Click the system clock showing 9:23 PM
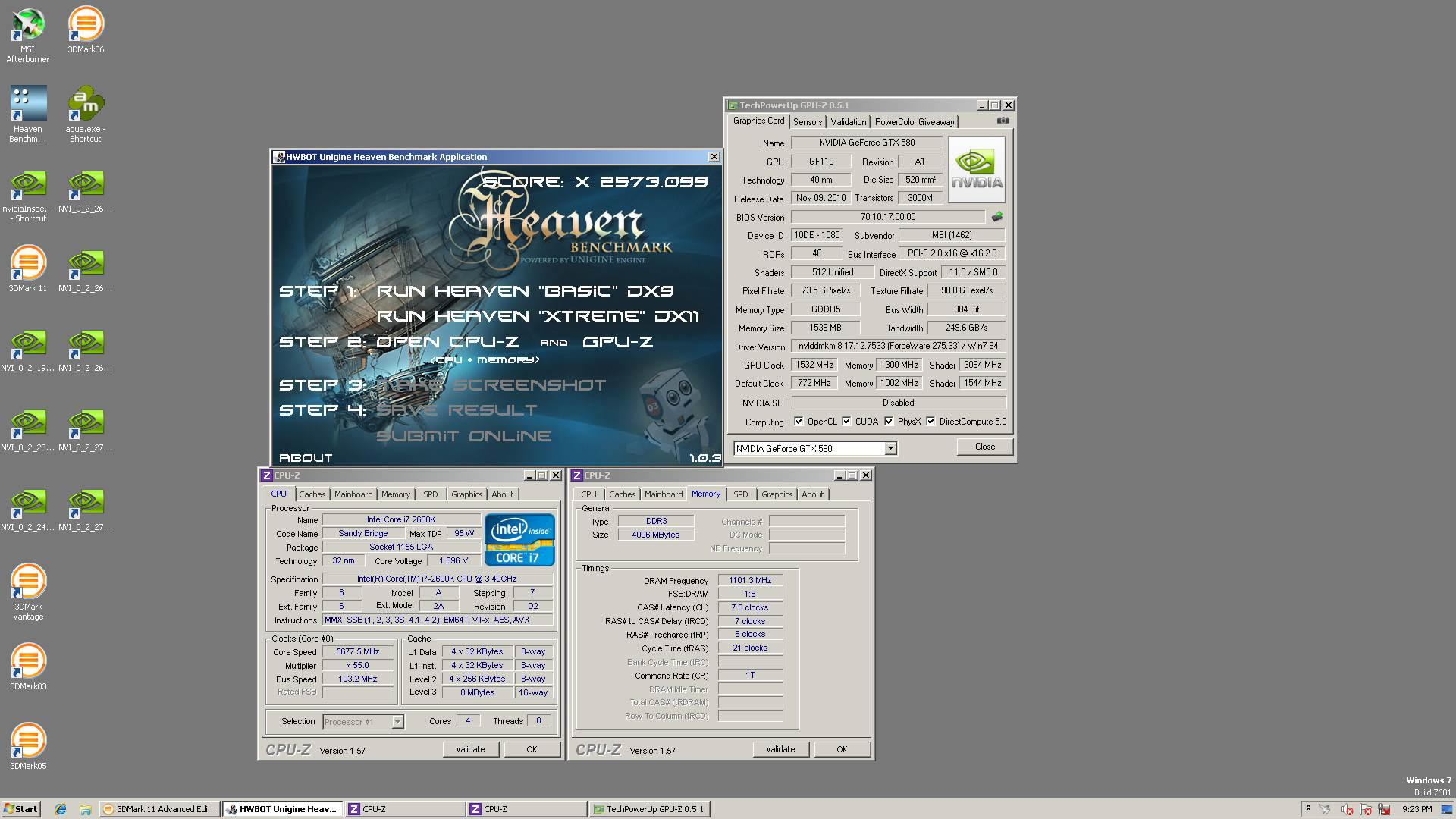Viewport: 1456px width, 819px height. [x=1417, y=809]
